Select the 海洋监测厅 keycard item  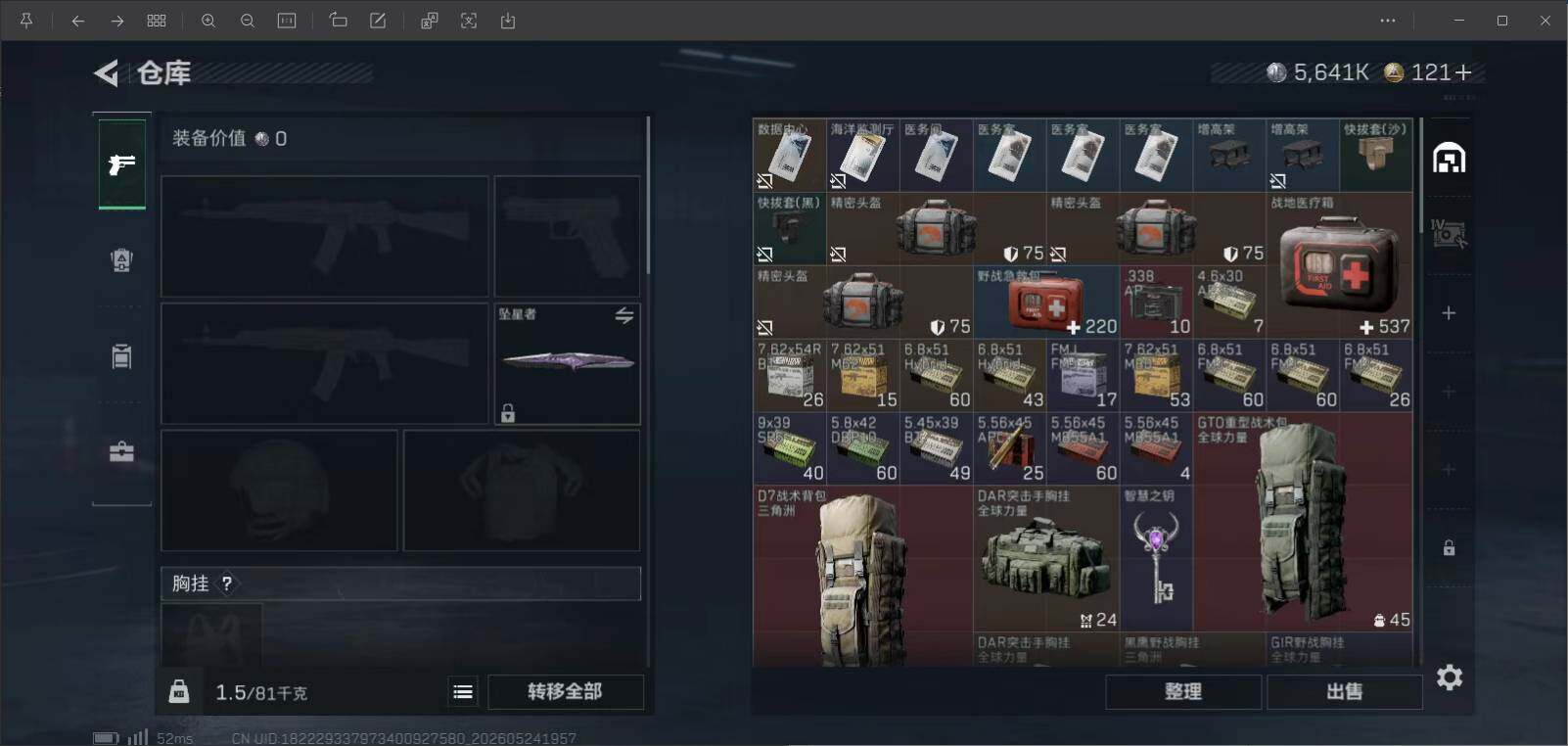click(x=862, y=155)
